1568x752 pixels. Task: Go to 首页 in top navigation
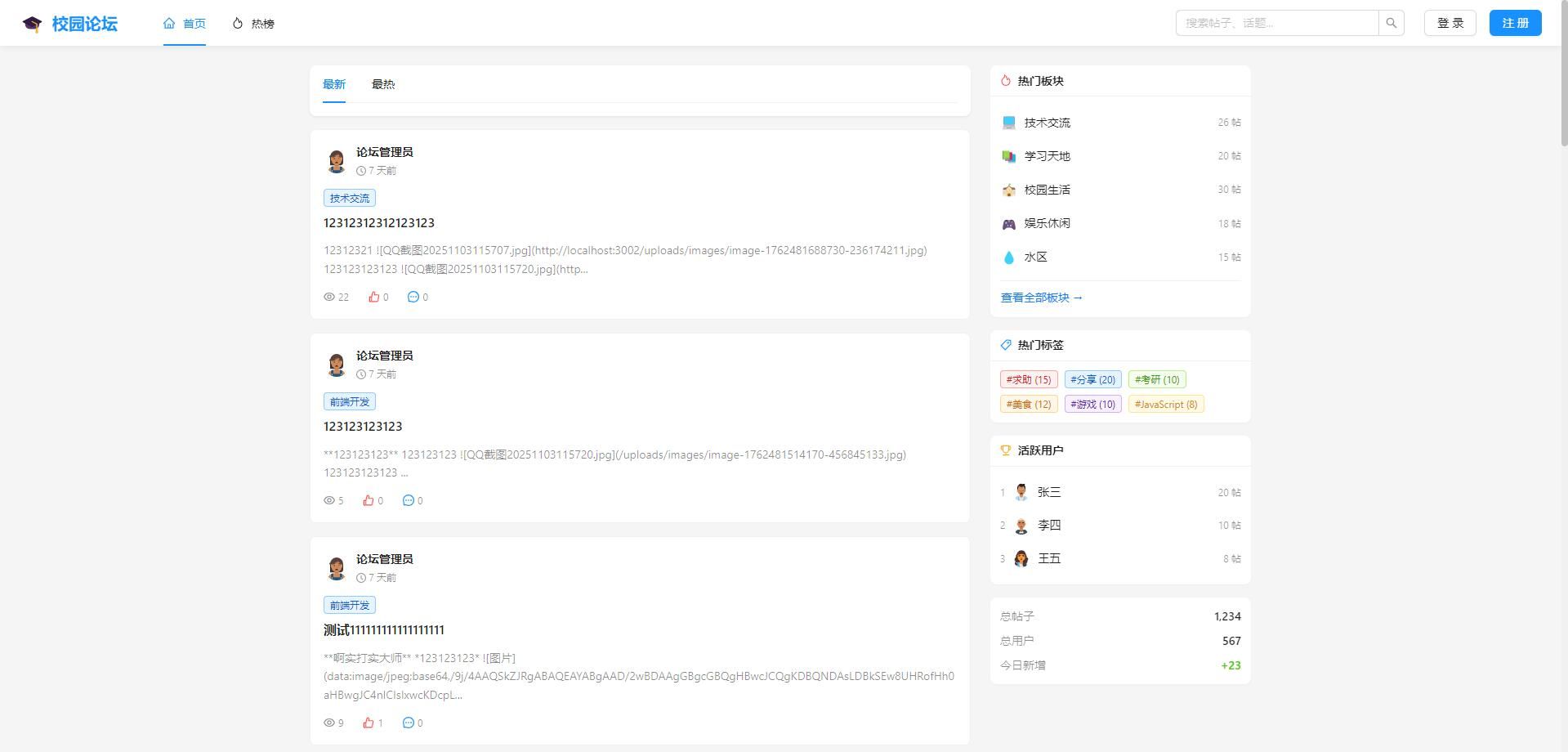pyautogui.click(x=185, y=24)
